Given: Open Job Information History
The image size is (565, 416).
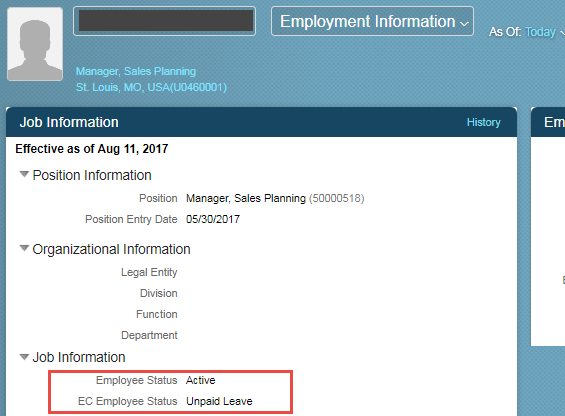Looking at the screenshot, I should pyautogui.click(x=484, y=122).
